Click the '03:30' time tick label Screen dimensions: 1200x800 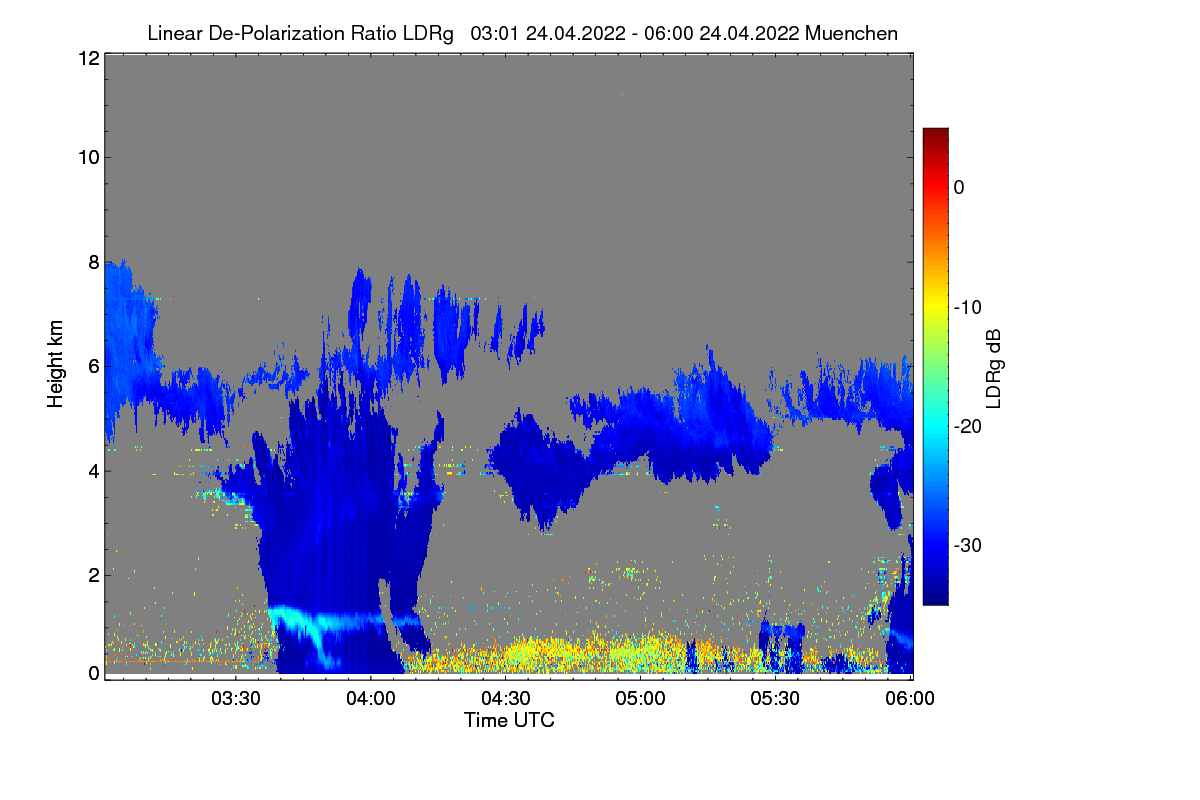(235, 700)
